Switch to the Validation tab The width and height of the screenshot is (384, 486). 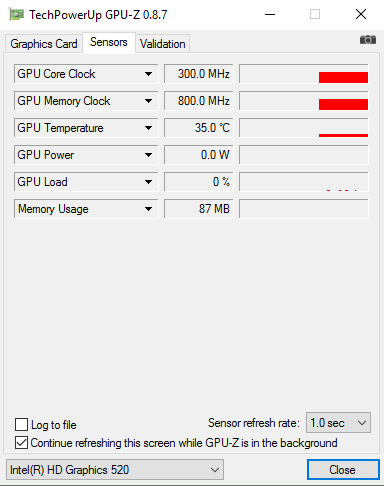click(162, 44)
